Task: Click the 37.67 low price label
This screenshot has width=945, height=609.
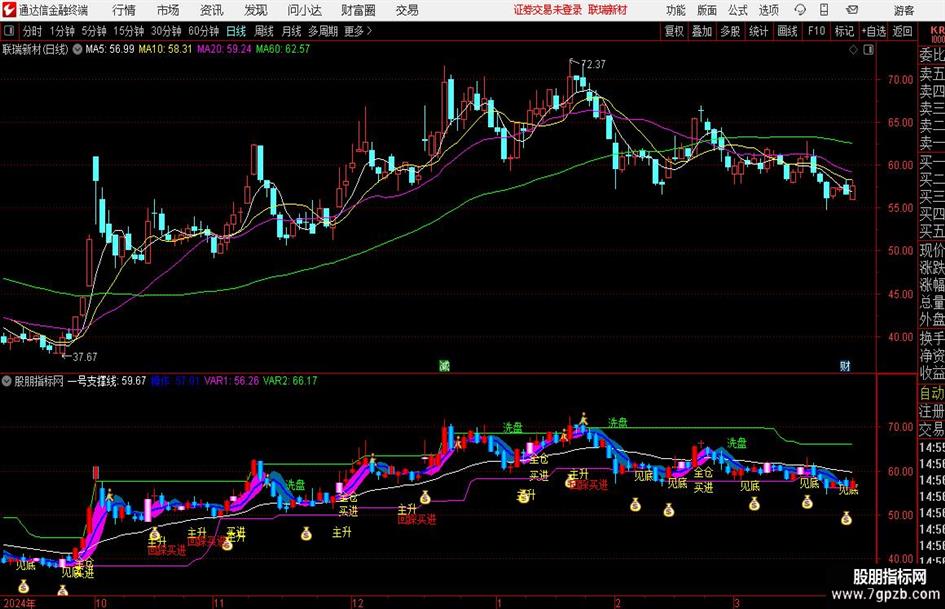Action: coord(85,357)
